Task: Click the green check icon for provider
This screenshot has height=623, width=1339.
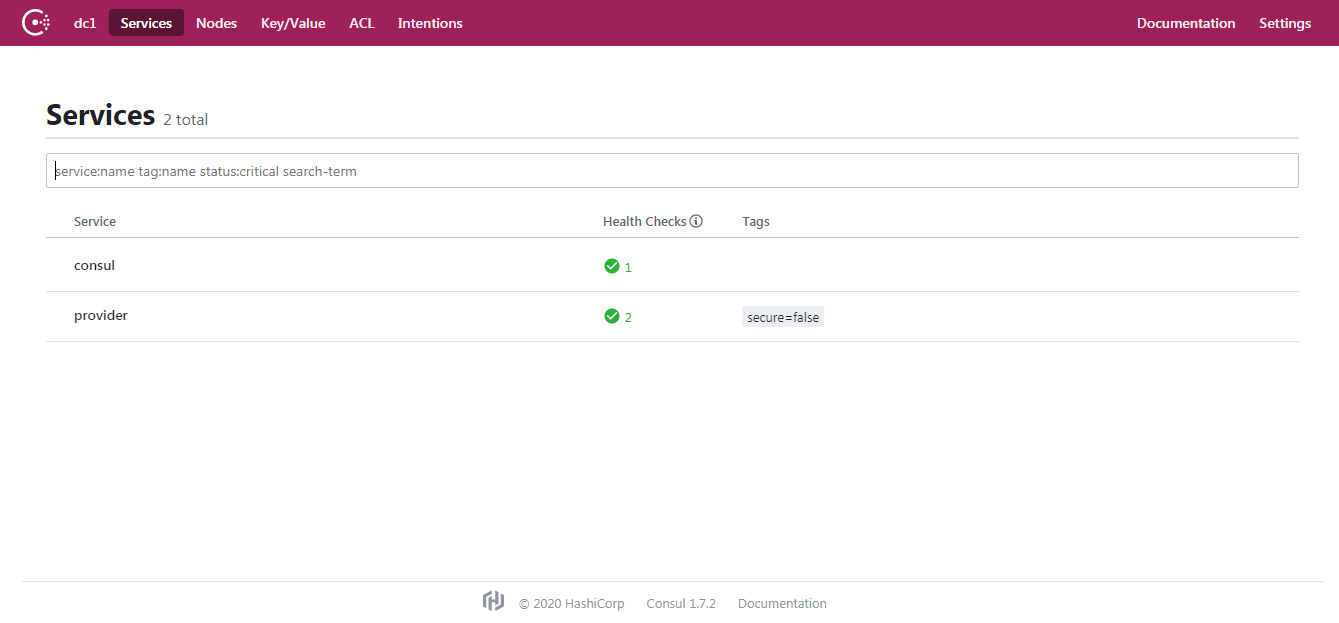Action: click(x=612, y=316)
